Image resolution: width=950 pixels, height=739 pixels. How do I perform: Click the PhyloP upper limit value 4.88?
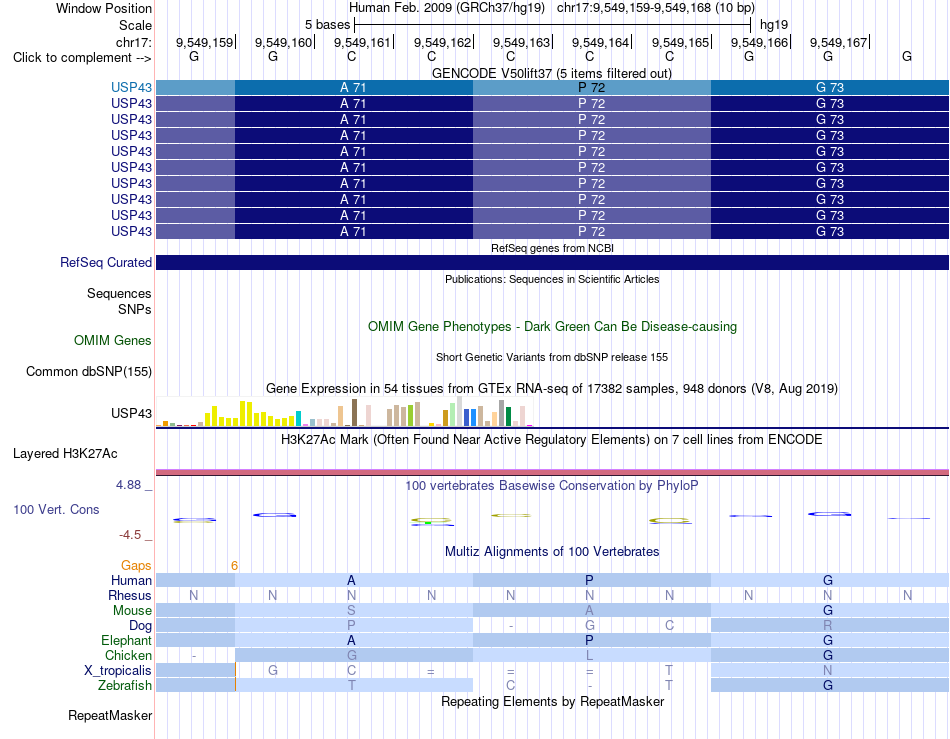pos(128,485)
